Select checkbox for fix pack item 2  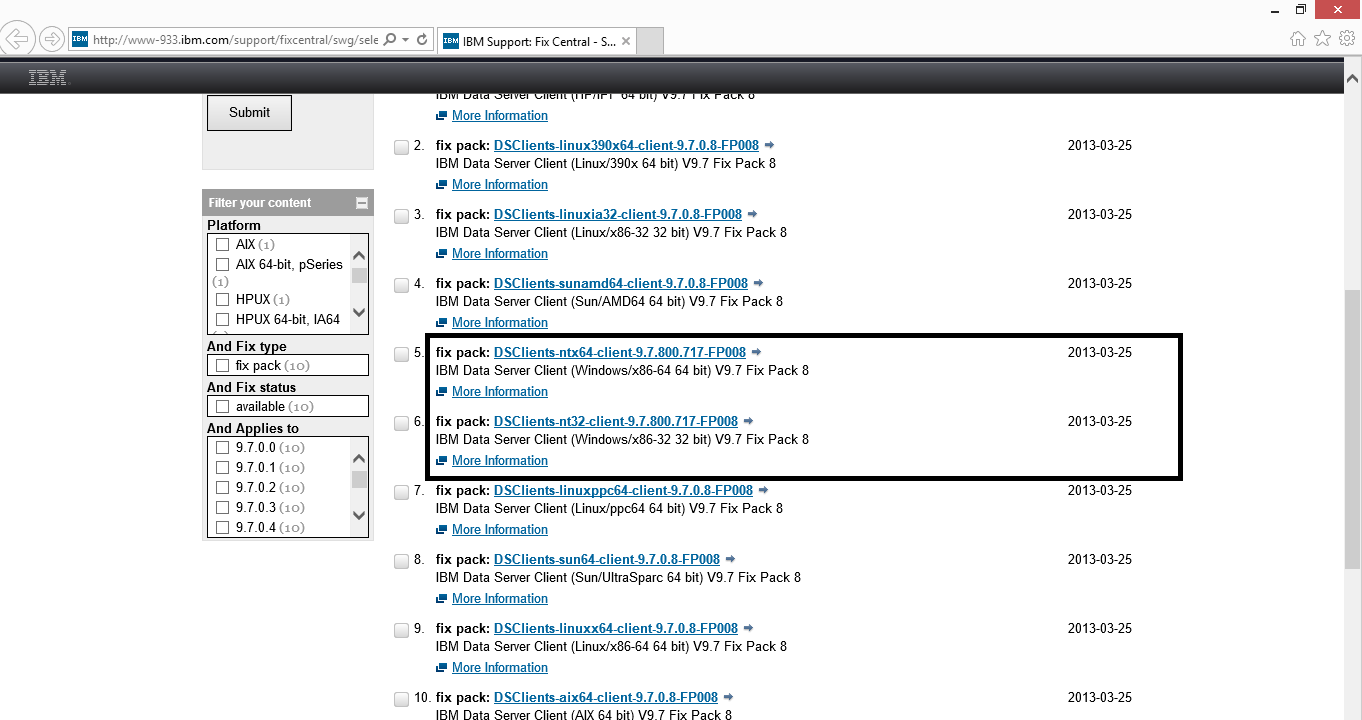[401, 147]
